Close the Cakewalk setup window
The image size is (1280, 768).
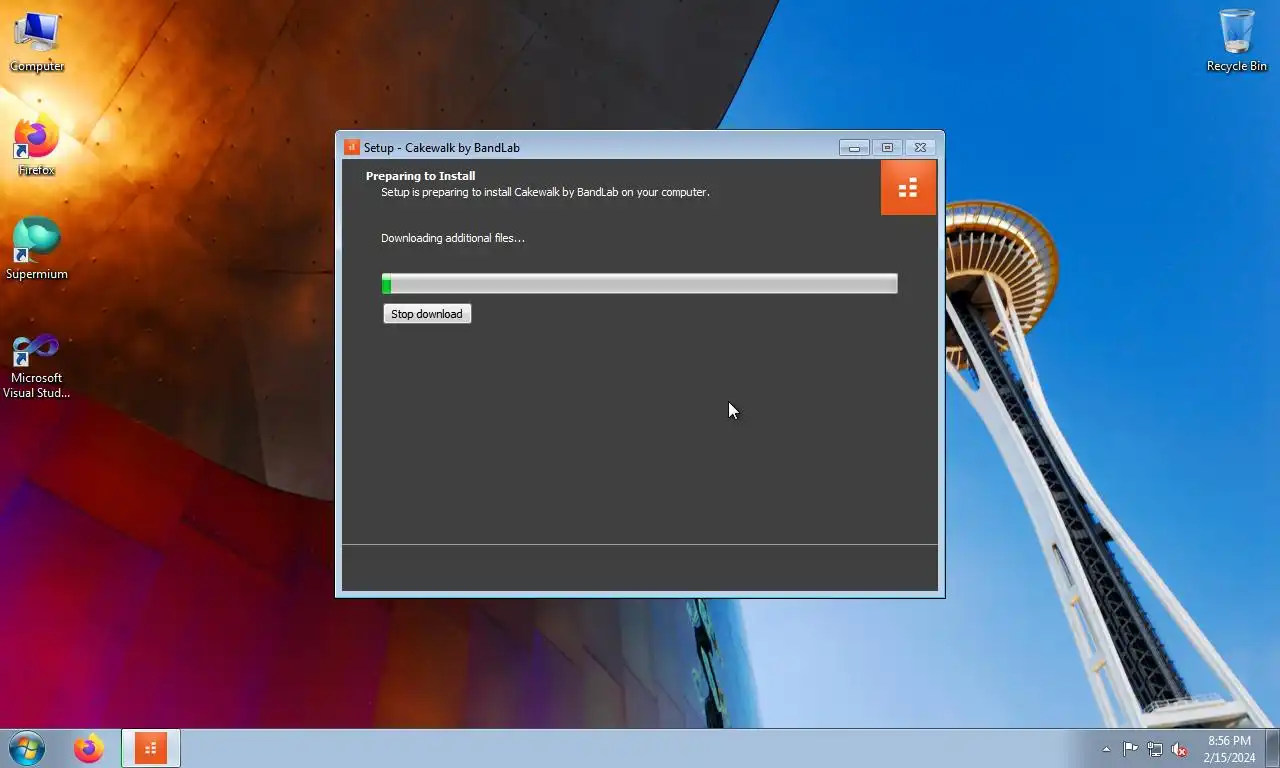tap(921, 147)
